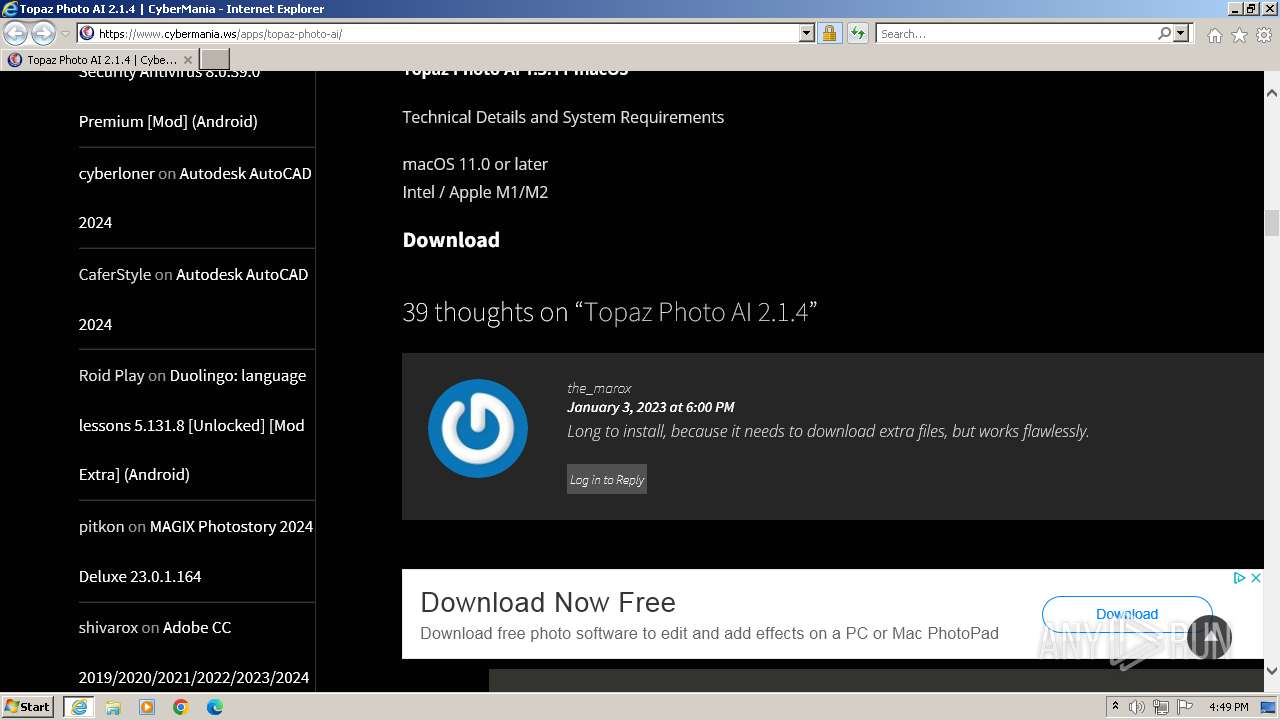Expand the search provider dropdown arrow
This screenshot has width=1280, height=720.
(x=1181, y=33)
